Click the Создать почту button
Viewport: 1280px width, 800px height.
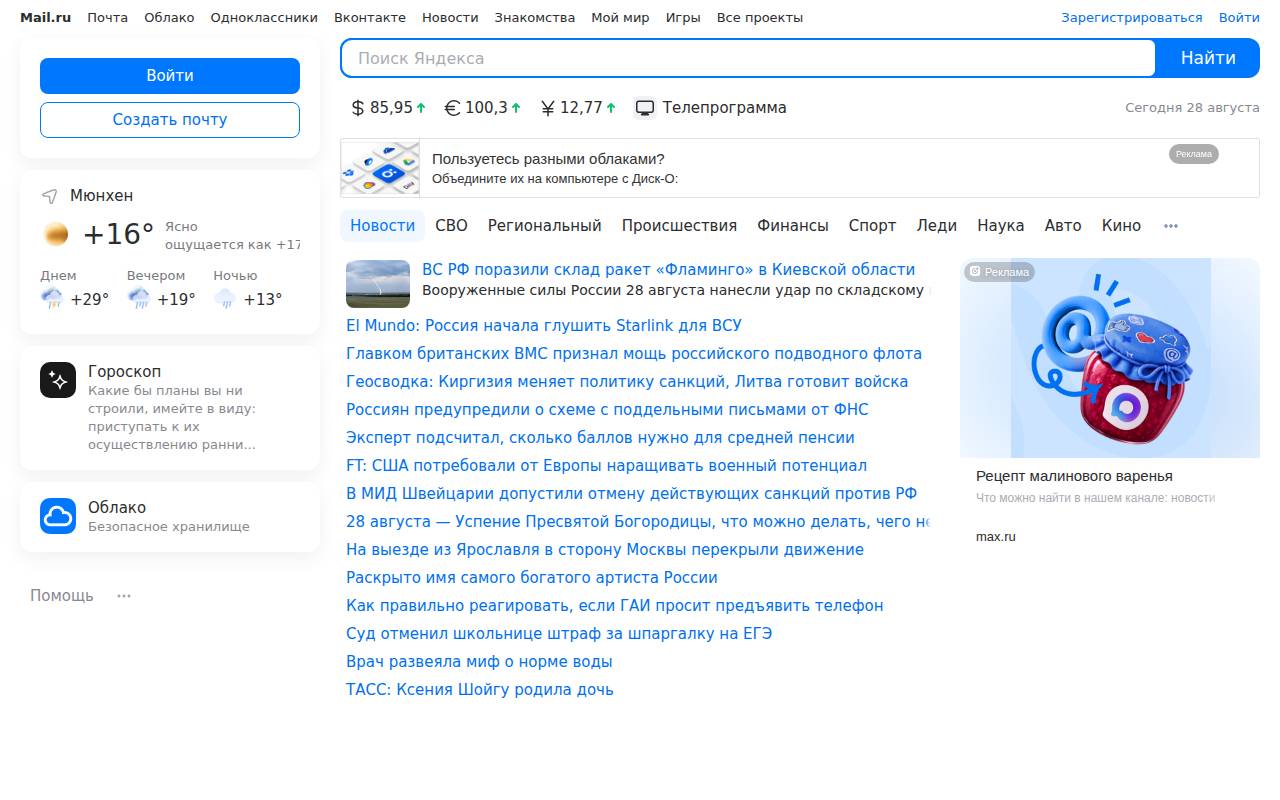pos(170,120)
